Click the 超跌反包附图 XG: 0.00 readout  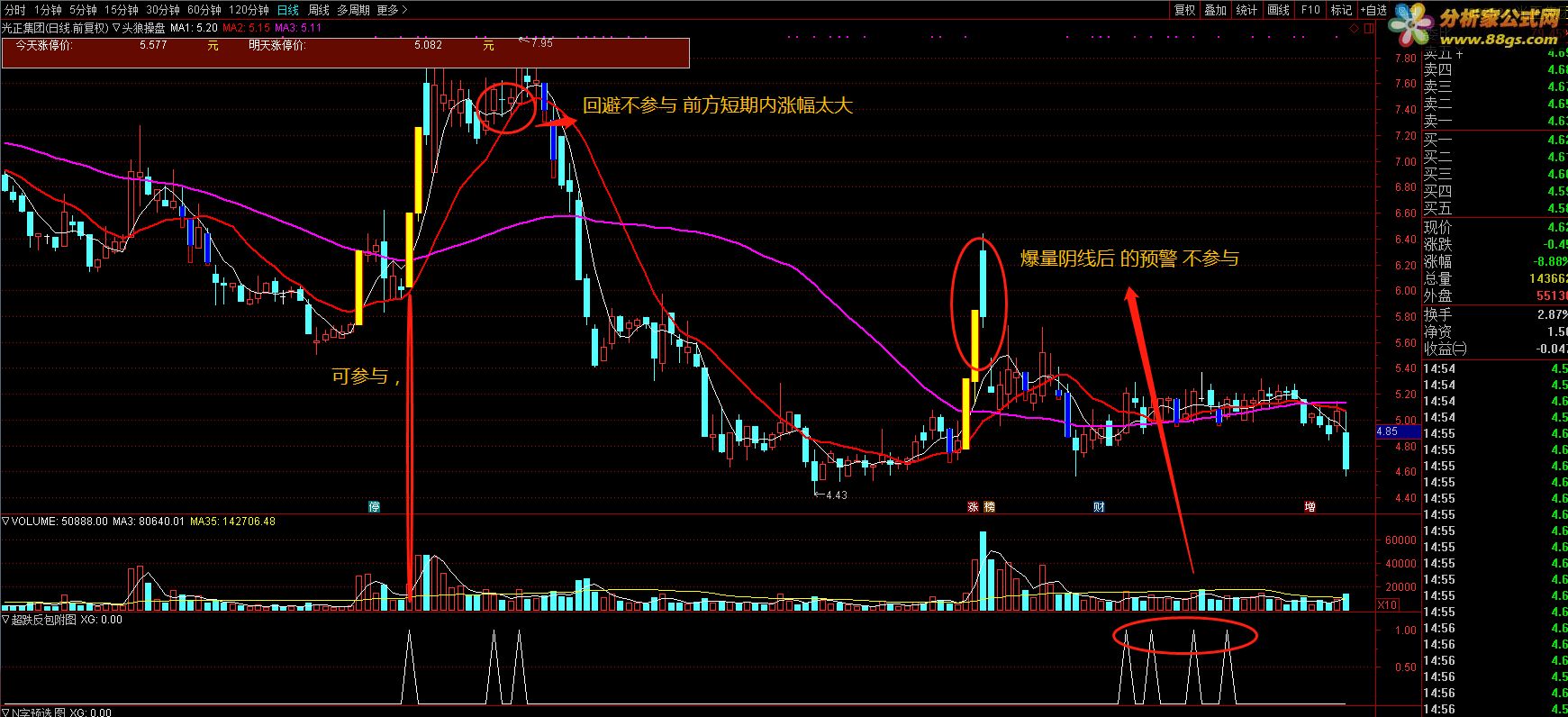tap(67, 621)
